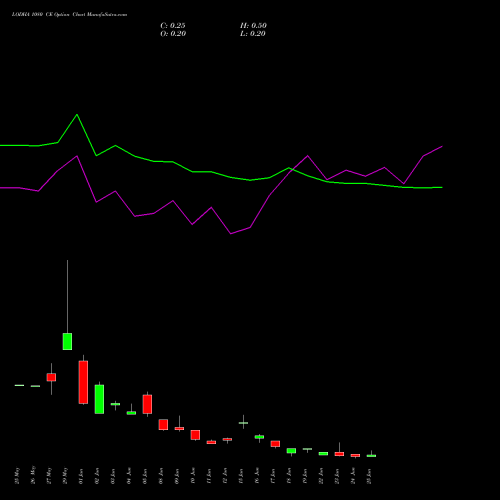
Task: Click the magenta line's lowest trough
Action: (231, 234)
